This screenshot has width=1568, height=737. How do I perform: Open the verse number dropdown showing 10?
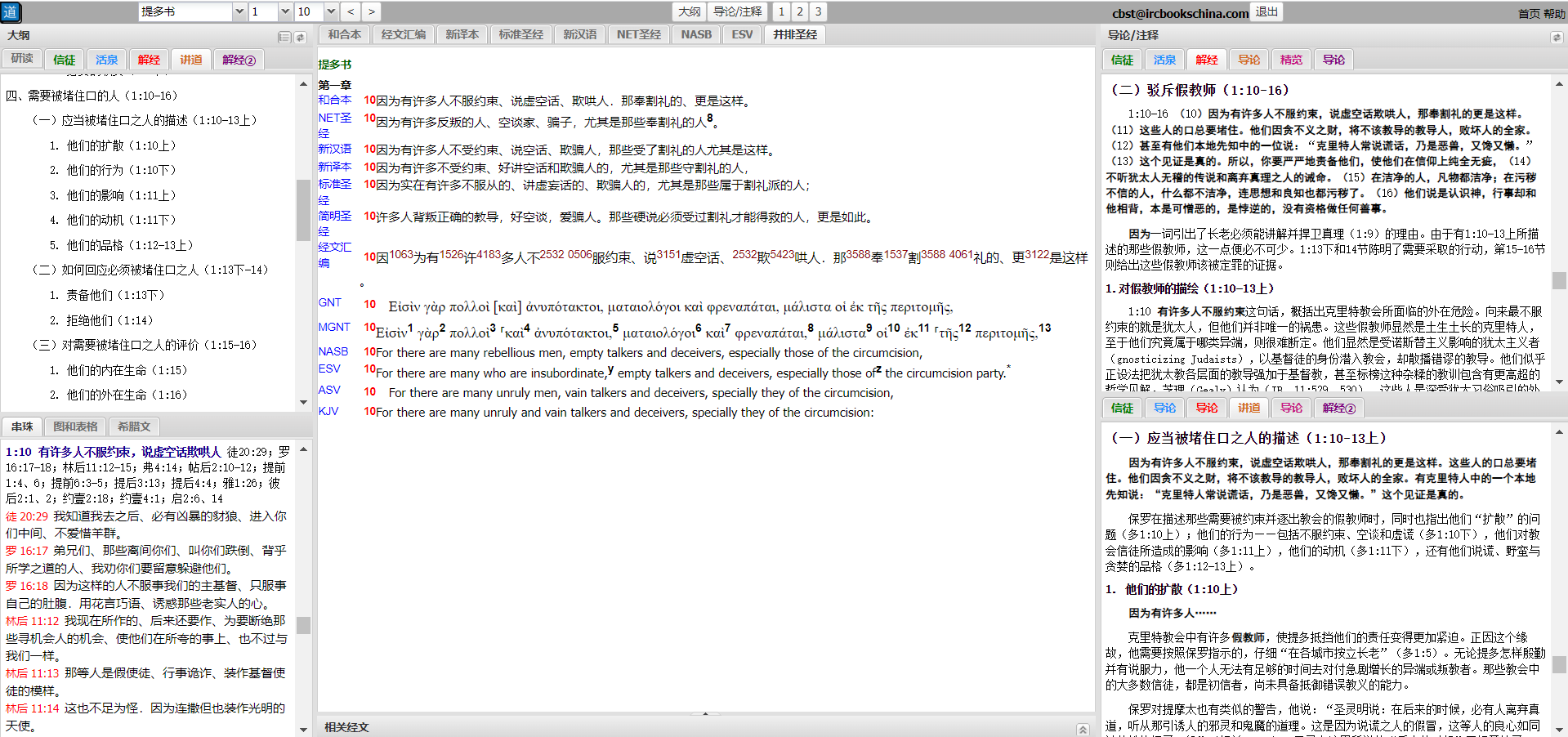point(330,11)
